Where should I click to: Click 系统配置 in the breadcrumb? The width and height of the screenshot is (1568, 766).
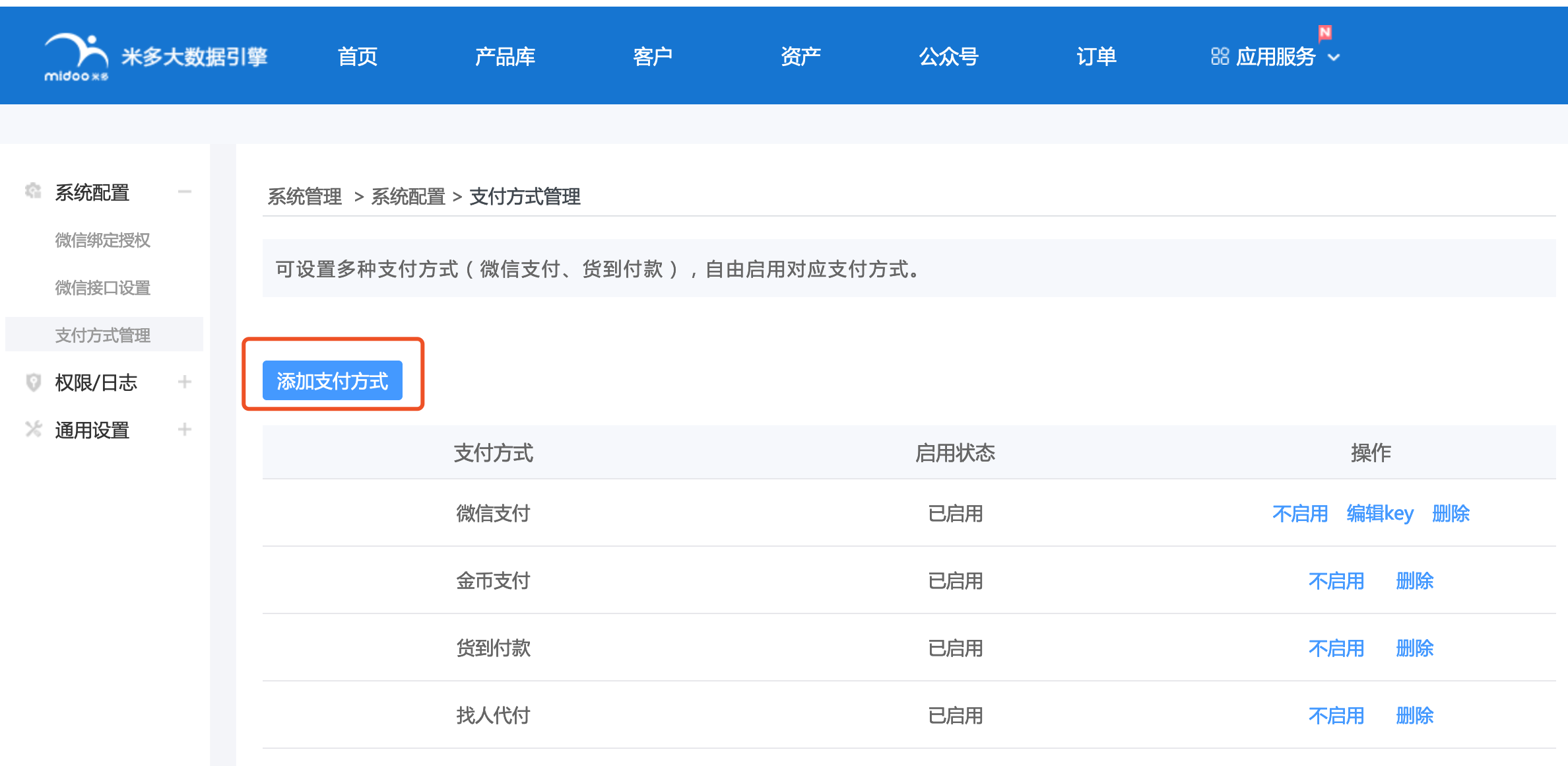pos(408,196)
